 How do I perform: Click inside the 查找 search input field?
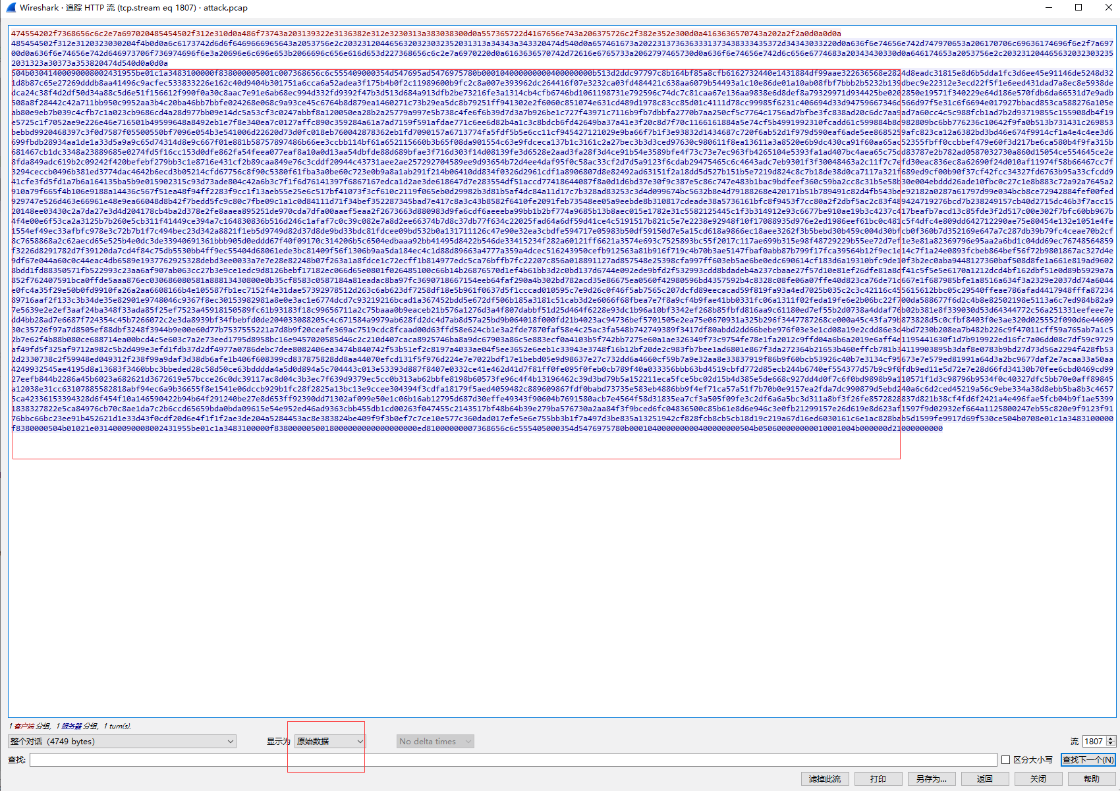coord(500,760)
